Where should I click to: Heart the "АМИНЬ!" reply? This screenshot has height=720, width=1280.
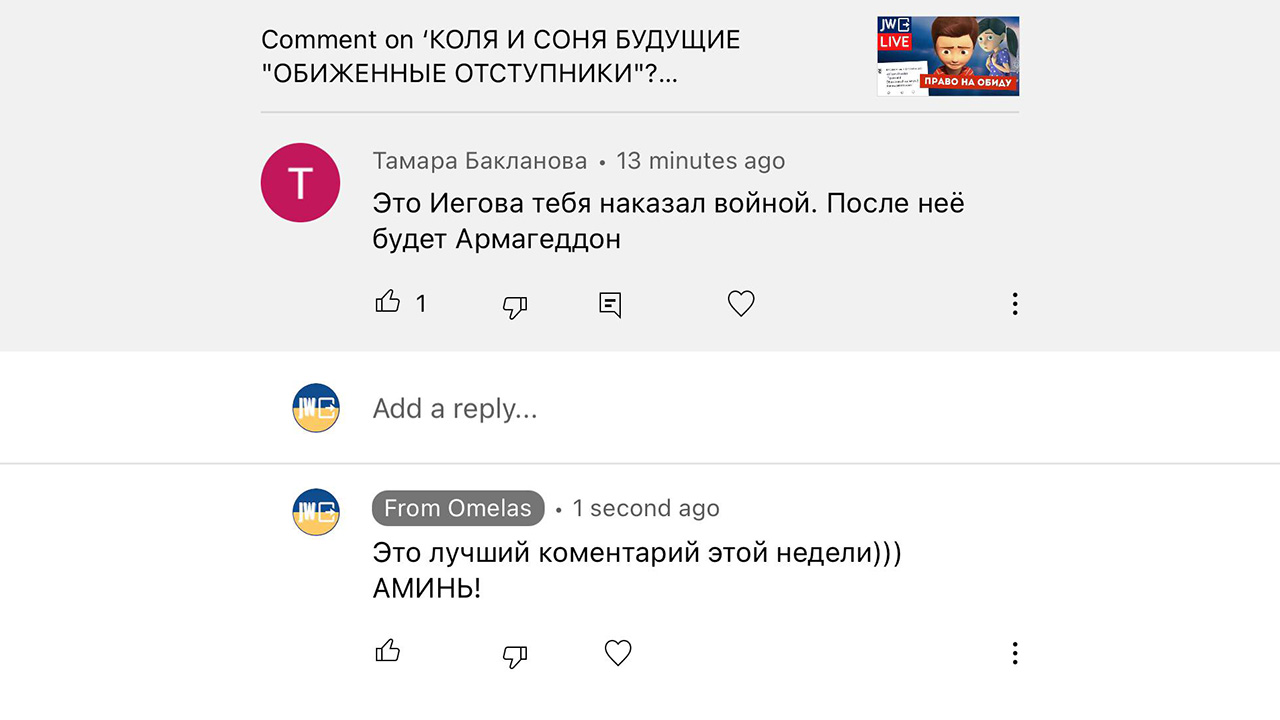618,653
